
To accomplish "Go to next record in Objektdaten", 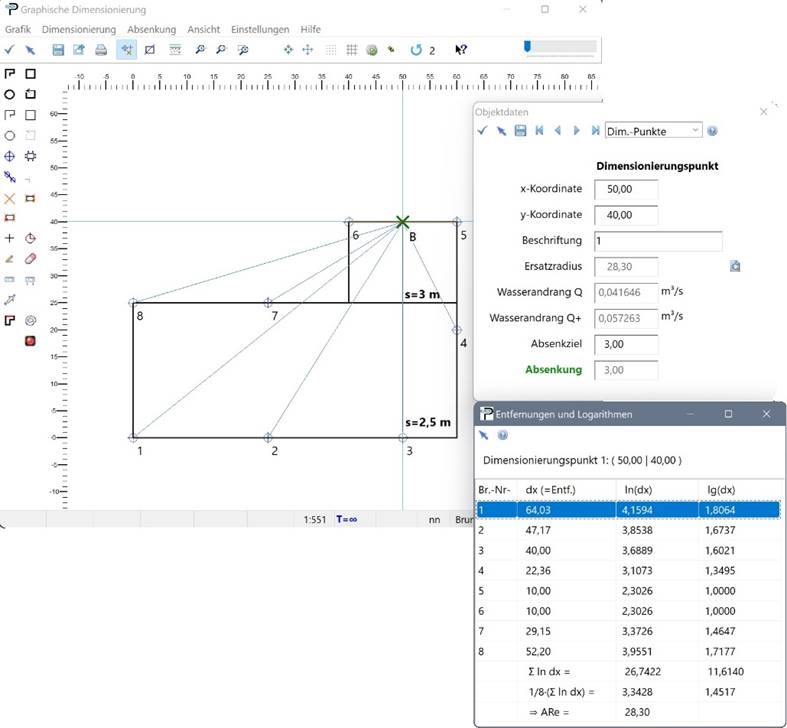I will (576, 130).
